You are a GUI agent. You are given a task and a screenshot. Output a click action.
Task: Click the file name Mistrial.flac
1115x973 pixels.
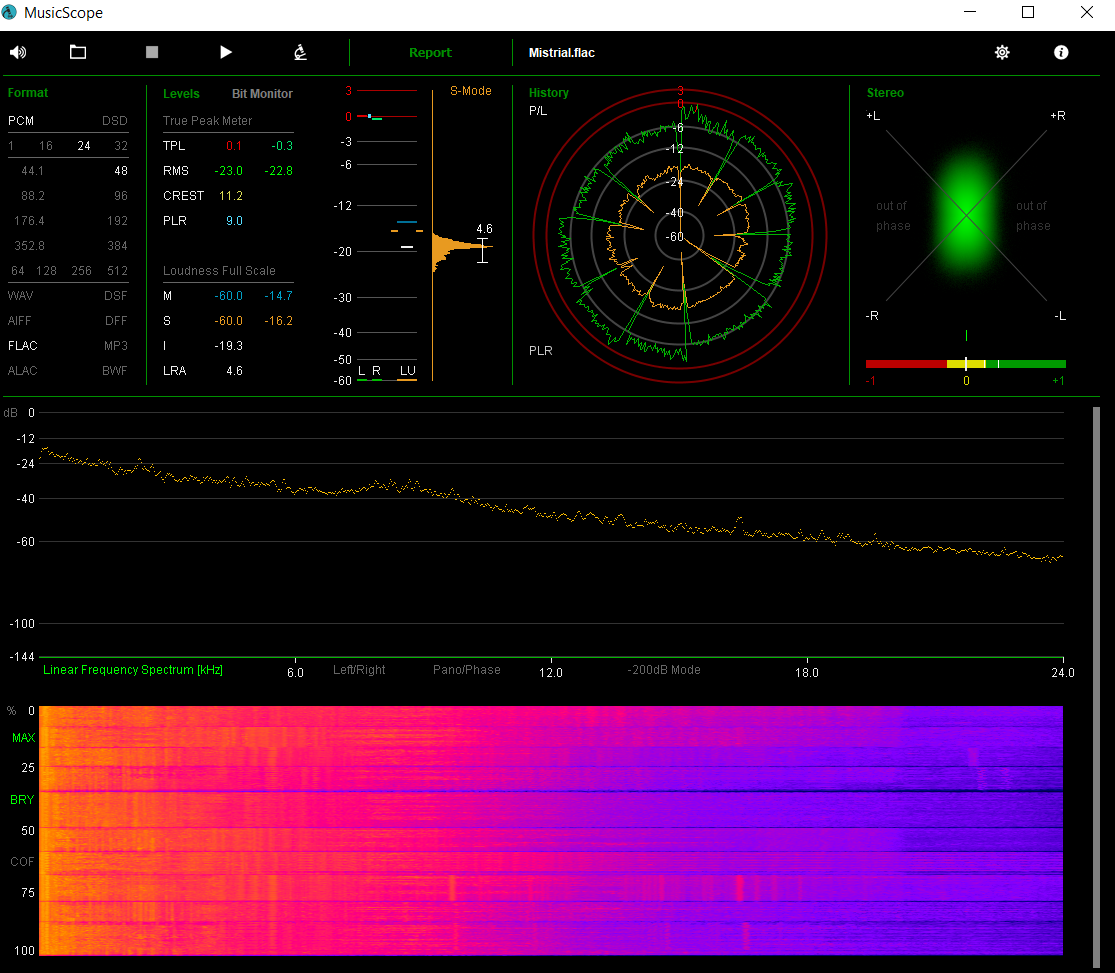click(x=562, y=53)
